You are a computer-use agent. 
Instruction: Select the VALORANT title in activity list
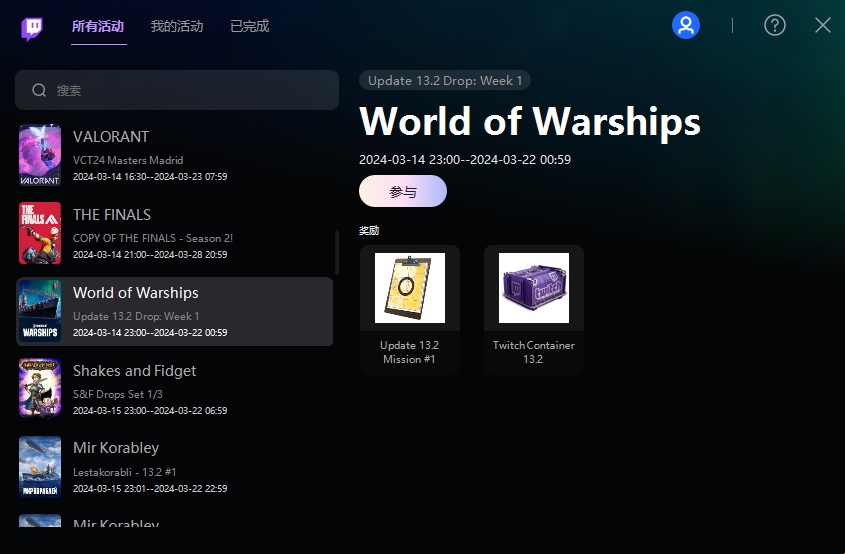point(111,137)
